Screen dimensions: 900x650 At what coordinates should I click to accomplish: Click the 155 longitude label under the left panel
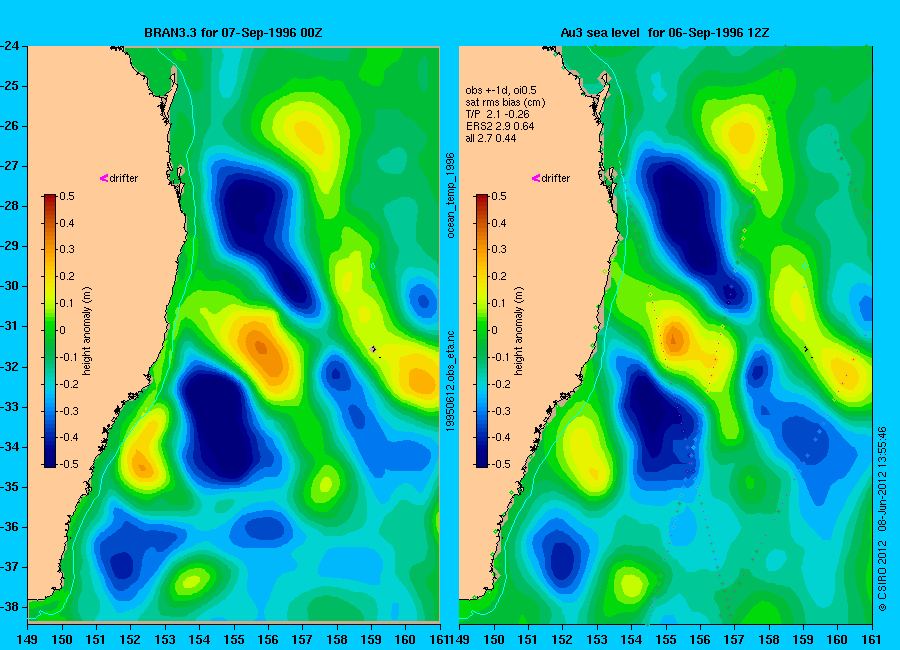pyautogui.click(x=234, y=640)
